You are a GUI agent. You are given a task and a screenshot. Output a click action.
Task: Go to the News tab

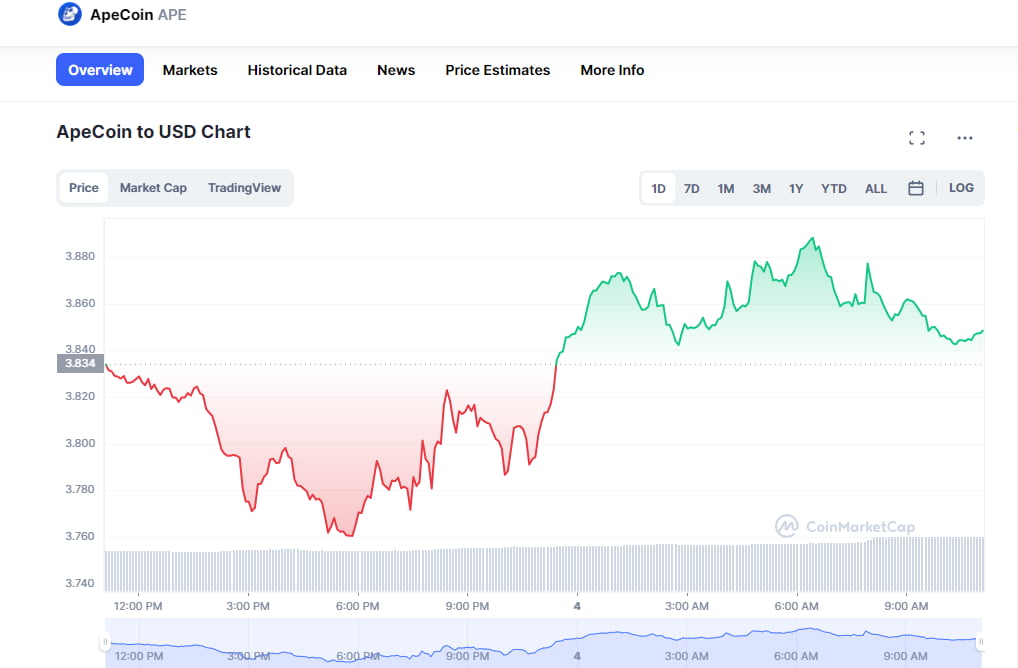pyautogui.click(x=396, y=70)
